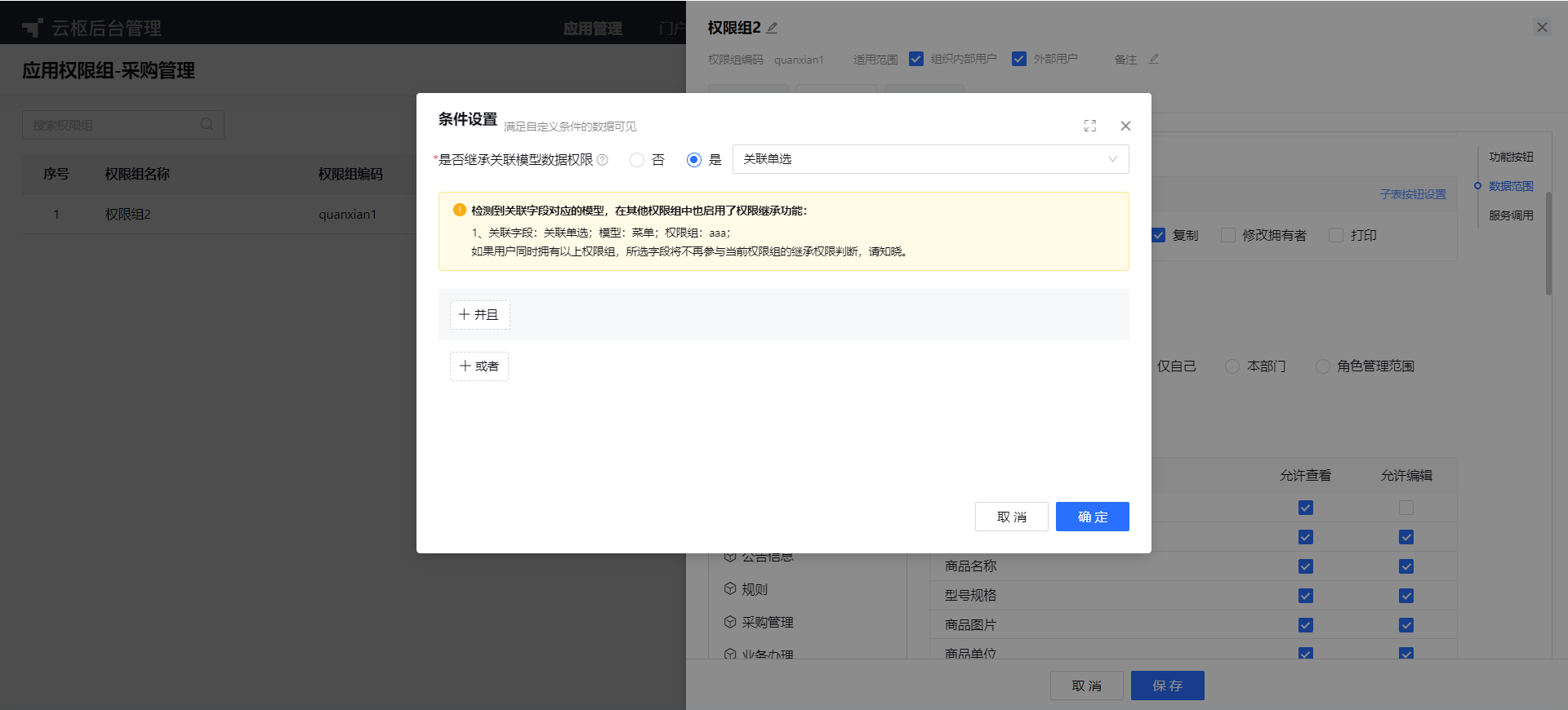Toggle the 复制 checkbox
1568x710 pixels.
tap(1158, 235)
